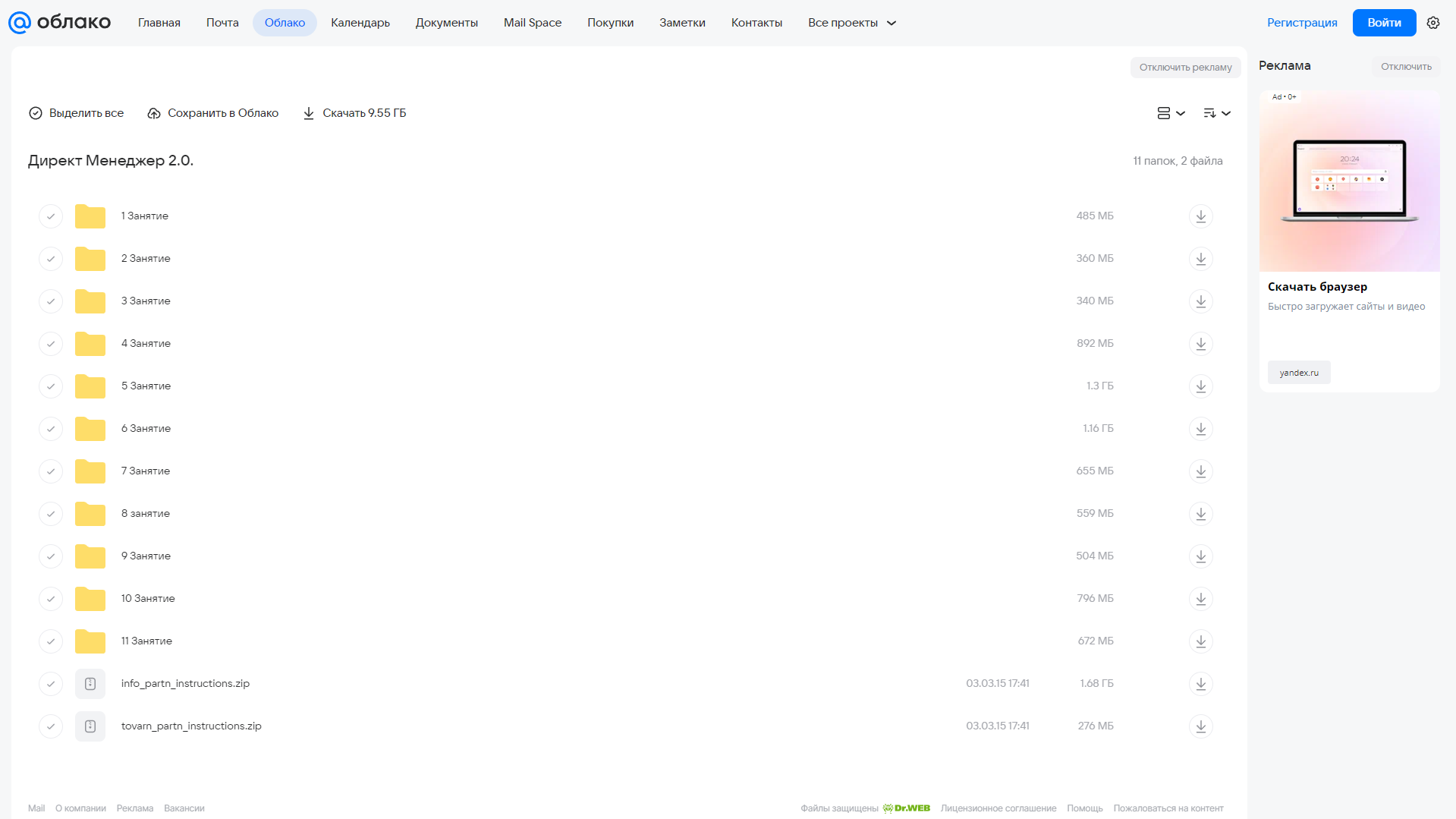Click the Облако logo icon
Viewport: 1456px width, 819px height.
pos(19,23)
